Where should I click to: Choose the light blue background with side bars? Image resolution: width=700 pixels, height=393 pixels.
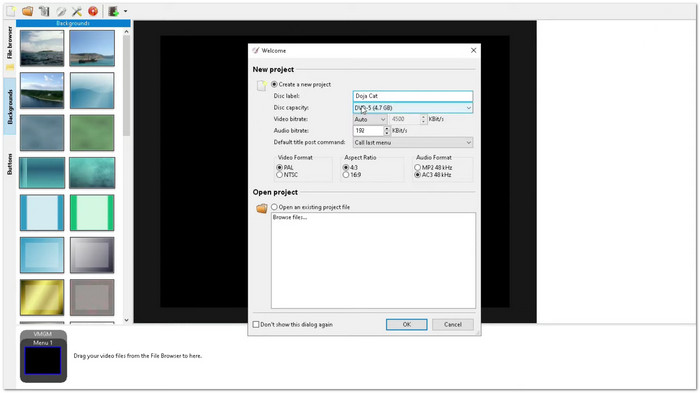click(x=42, y=213)
